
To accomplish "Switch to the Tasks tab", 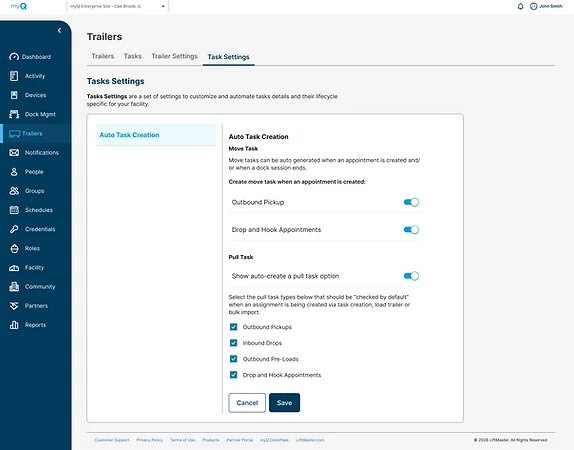I will tap(133, 56).
